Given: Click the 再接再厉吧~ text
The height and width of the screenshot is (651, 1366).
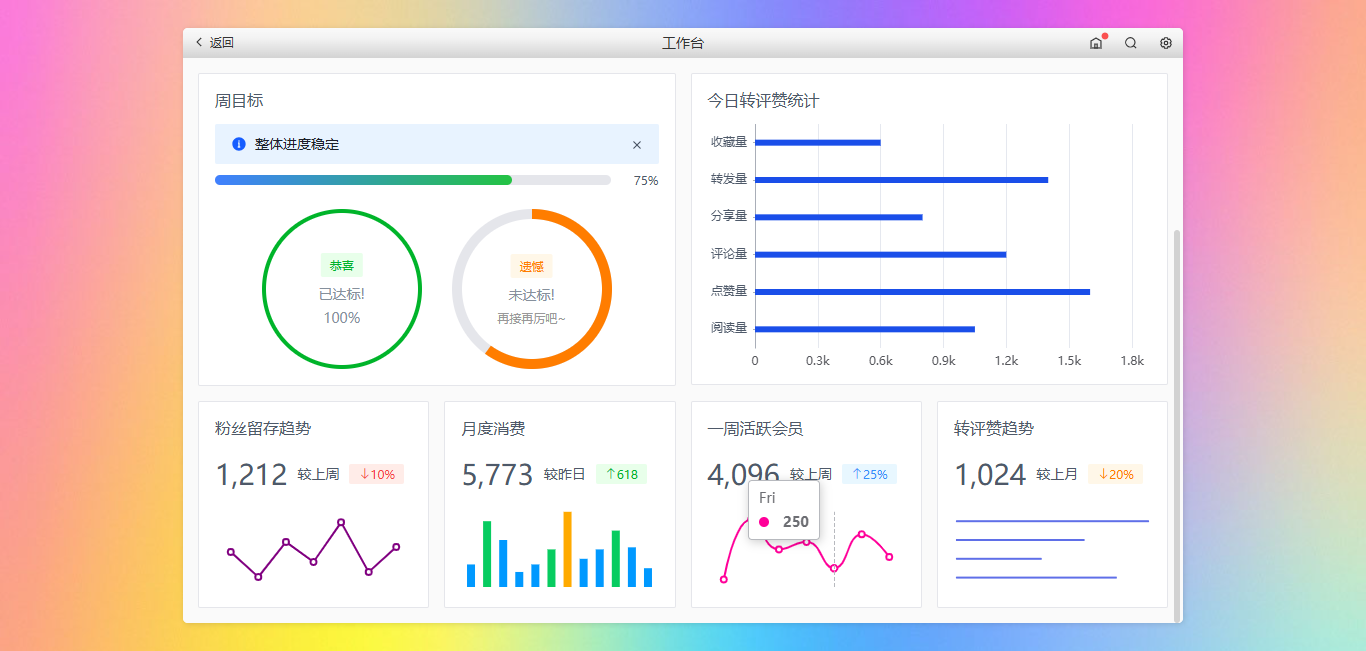Looking at the screenshot, I should [532, 318].
